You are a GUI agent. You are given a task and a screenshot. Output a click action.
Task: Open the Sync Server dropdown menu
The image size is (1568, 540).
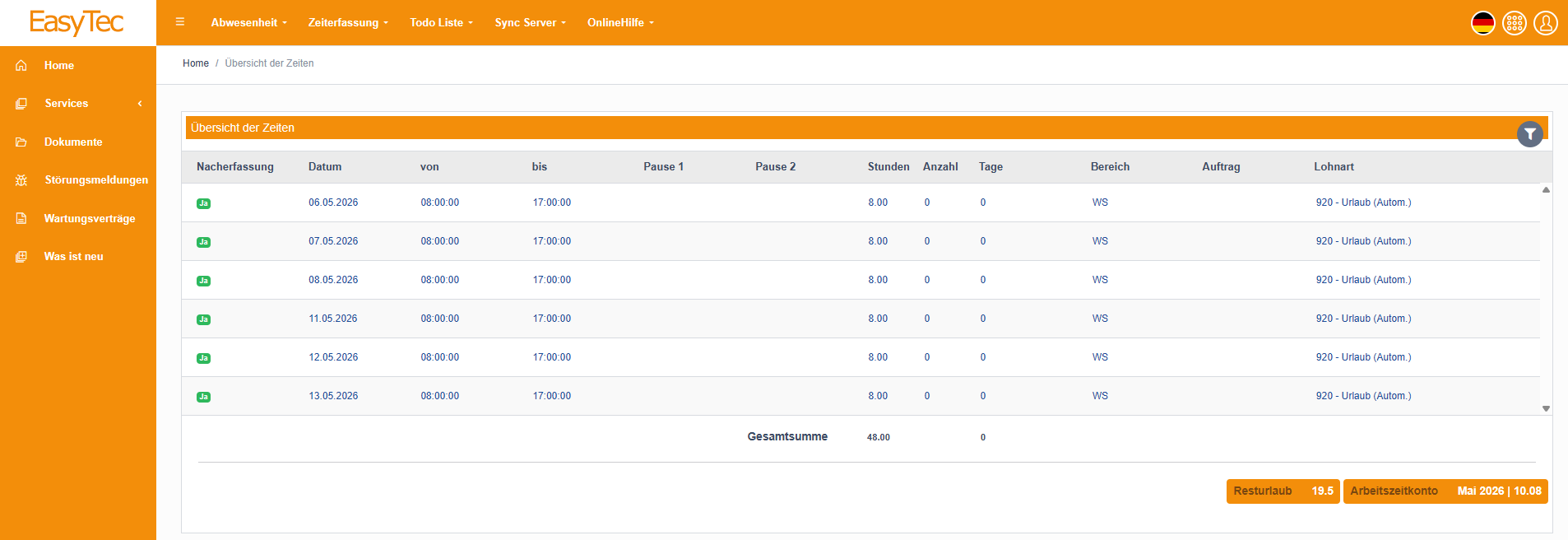click(x=530, y=22)
